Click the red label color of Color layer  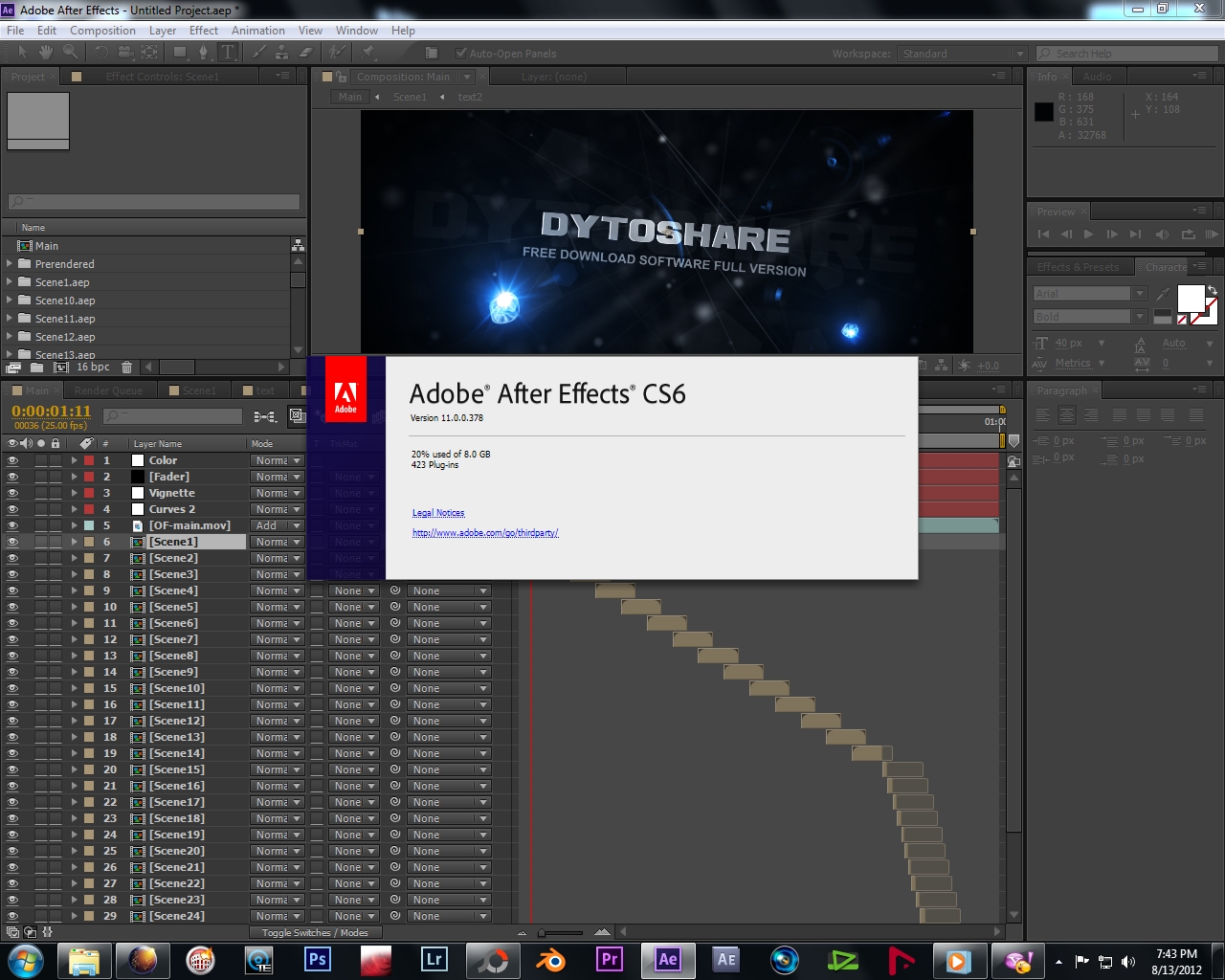click(x=89, y=460)
